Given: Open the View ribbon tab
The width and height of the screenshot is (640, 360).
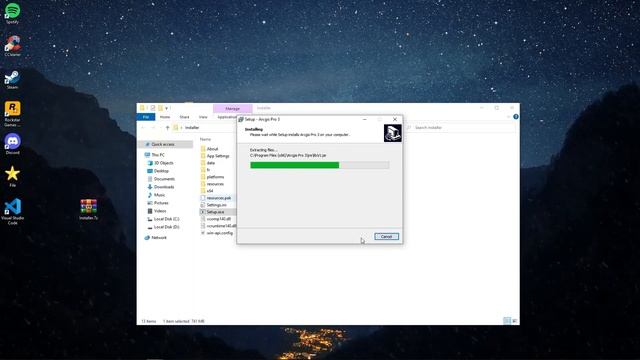Looking at the screenshot, I should pyautogui.click(x=203, y=117).
